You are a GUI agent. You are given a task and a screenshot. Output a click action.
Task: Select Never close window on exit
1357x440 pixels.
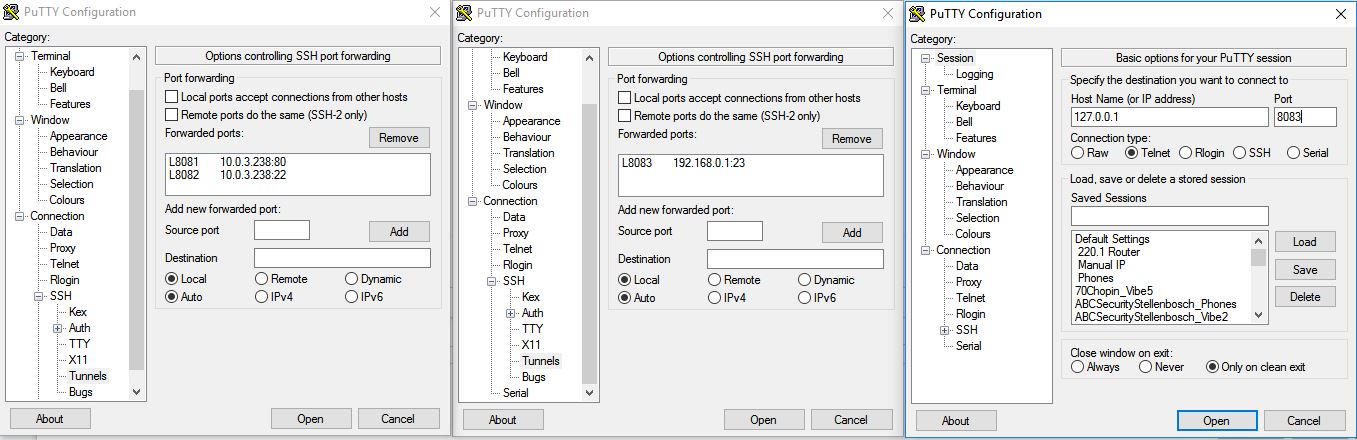point(1146,367)
